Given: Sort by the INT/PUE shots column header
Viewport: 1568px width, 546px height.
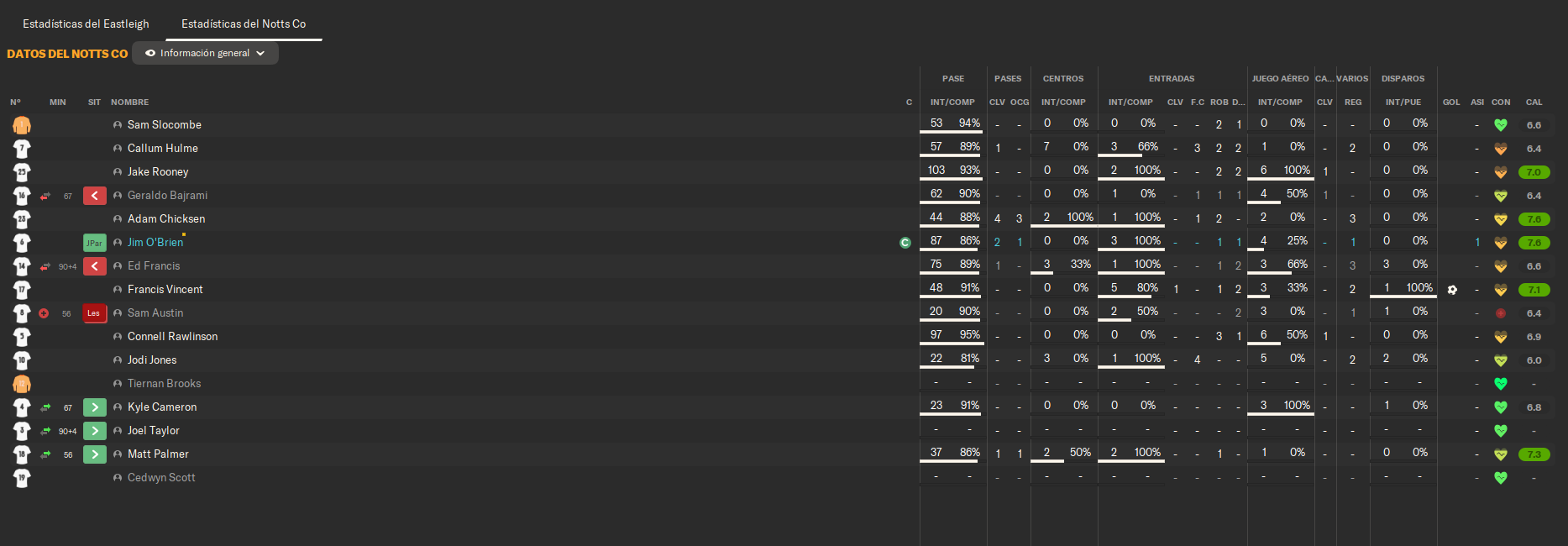Looking at the screenshot, I should tap(1403, 102).
